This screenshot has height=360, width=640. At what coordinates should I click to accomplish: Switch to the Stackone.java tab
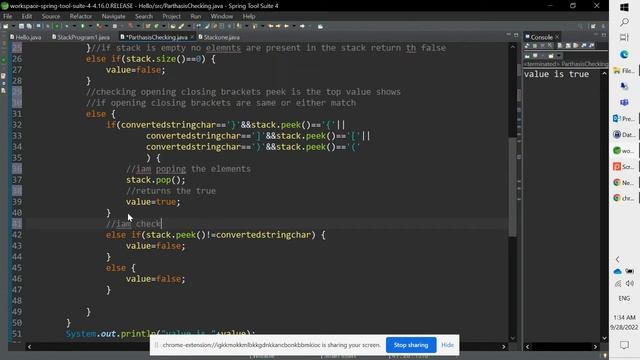(219, 37)
